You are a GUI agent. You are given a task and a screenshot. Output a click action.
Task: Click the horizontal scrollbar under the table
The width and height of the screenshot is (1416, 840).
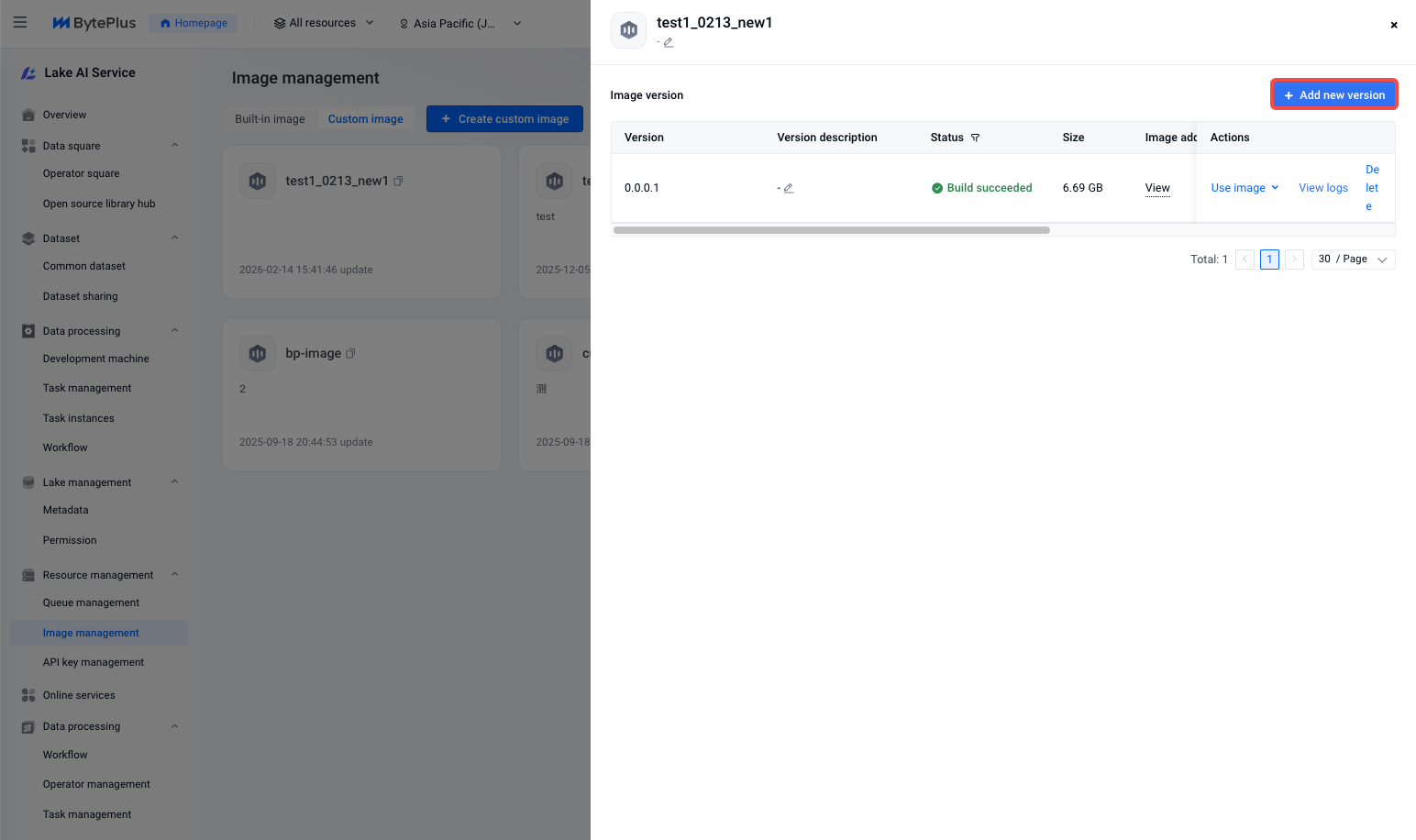(831, 230)
